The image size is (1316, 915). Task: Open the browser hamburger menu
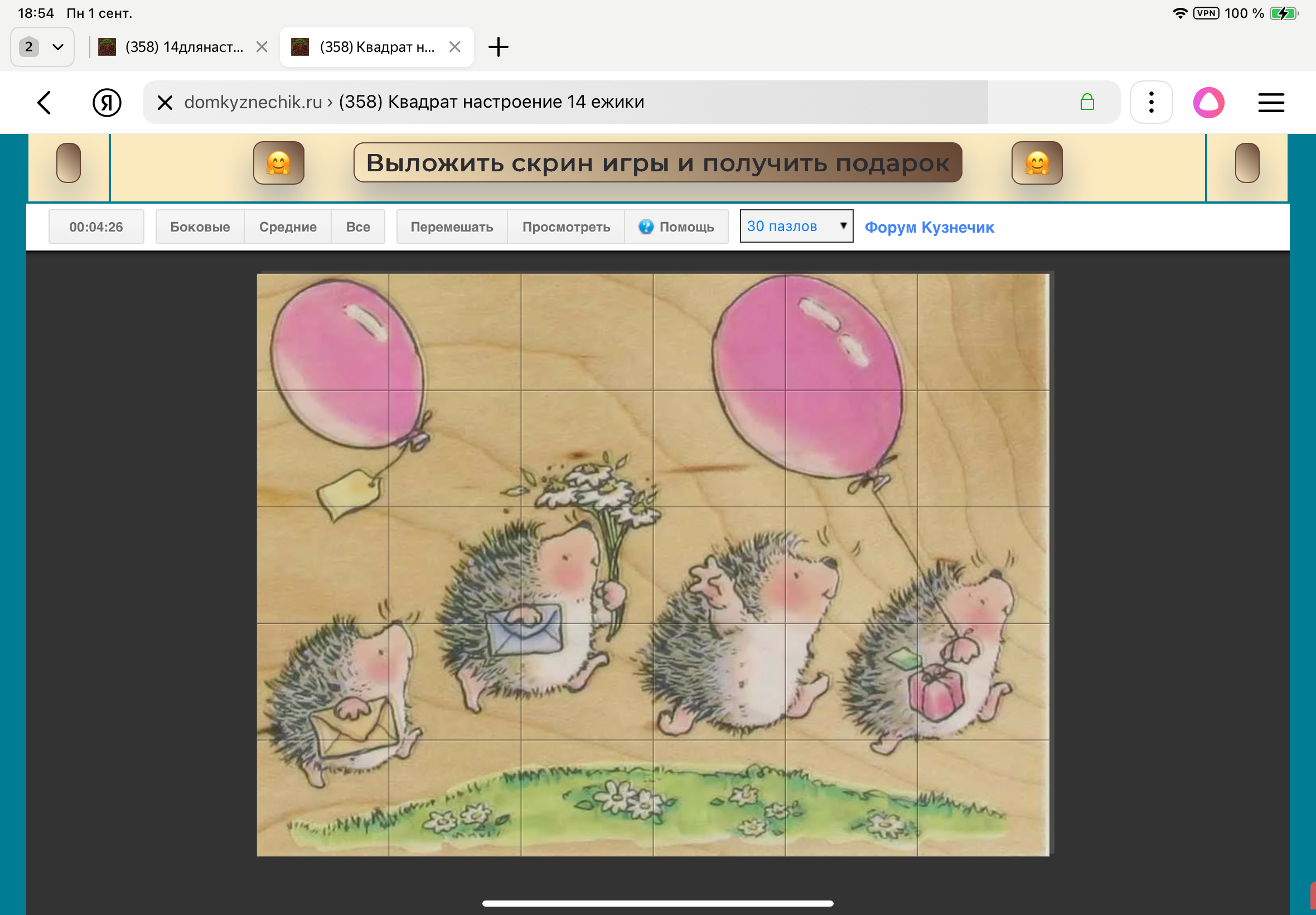pyautogui.click(x=1271, y=103)
